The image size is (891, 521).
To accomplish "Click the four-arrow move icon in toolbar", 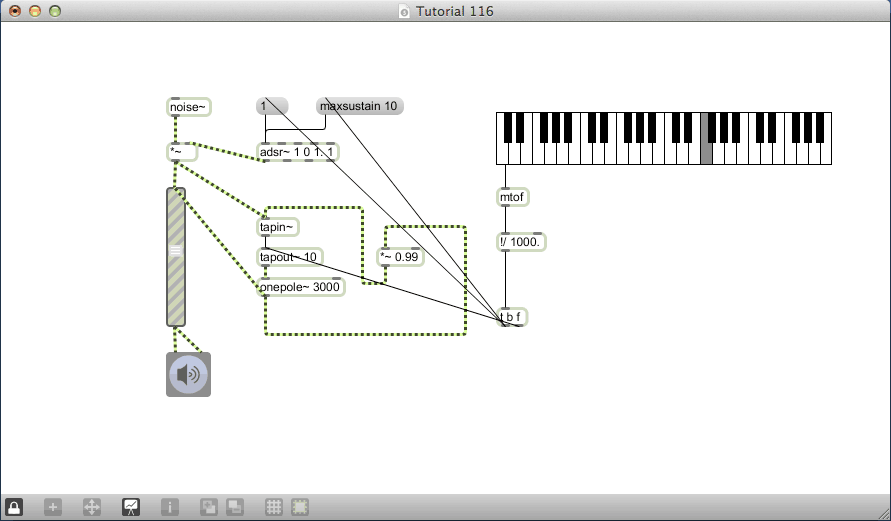I will click(x=91, y=507).
